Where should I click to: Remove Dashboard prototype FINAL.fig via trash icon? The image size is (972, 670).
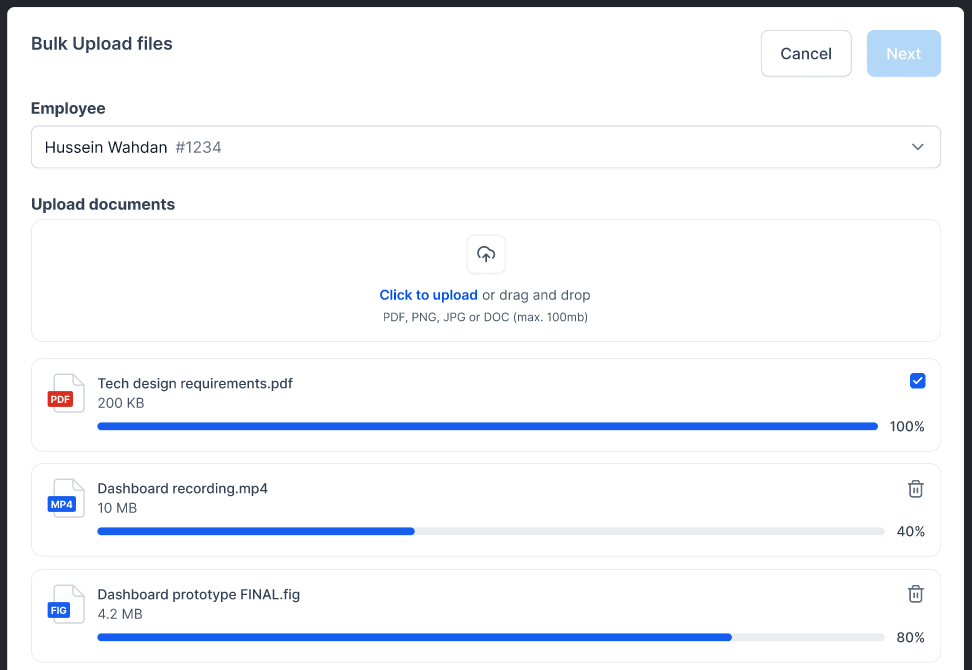915,594
